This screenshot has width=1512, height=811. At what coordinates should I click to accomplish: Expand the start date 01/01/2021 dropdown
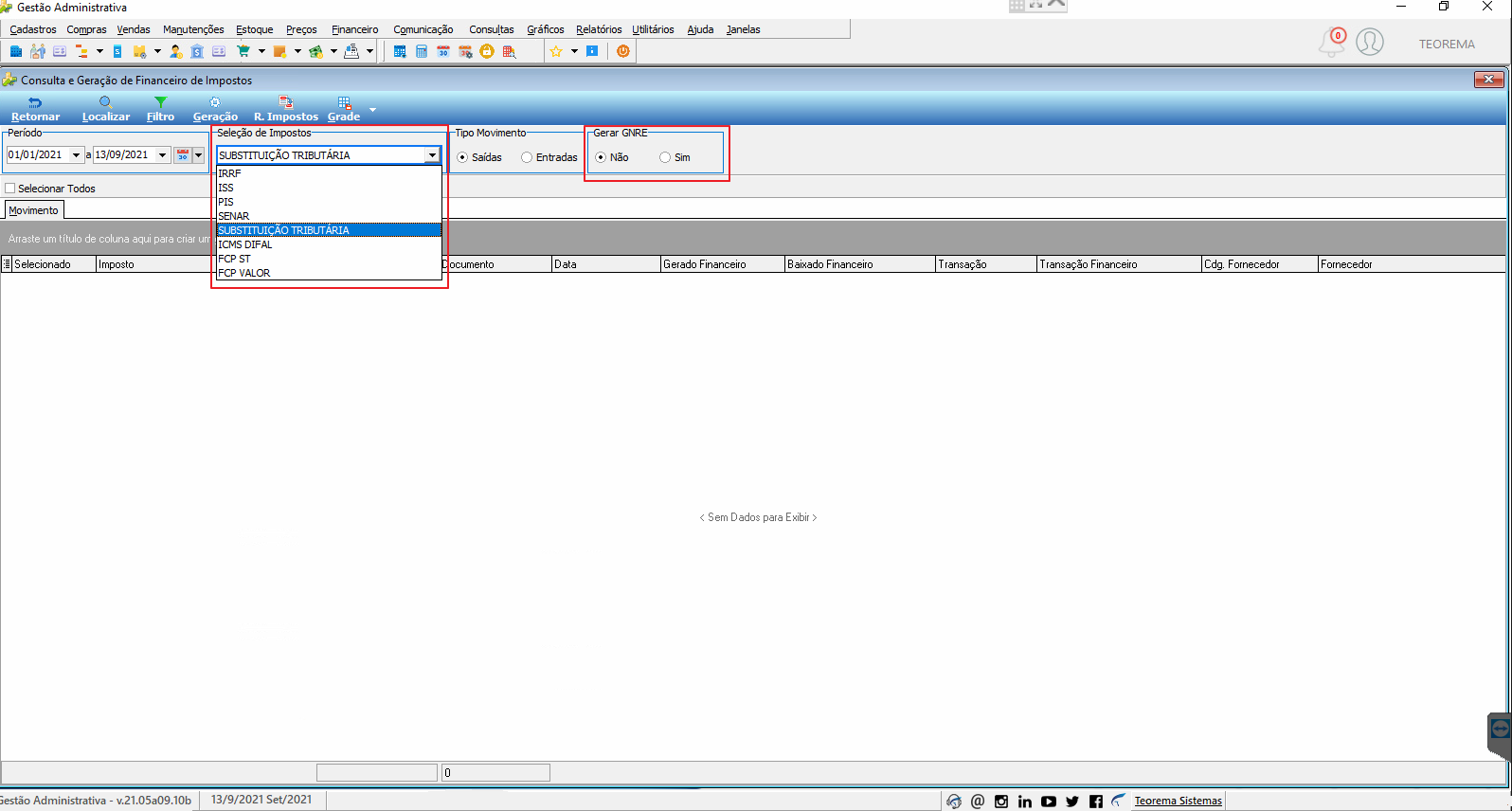click(x=76, y=155)
